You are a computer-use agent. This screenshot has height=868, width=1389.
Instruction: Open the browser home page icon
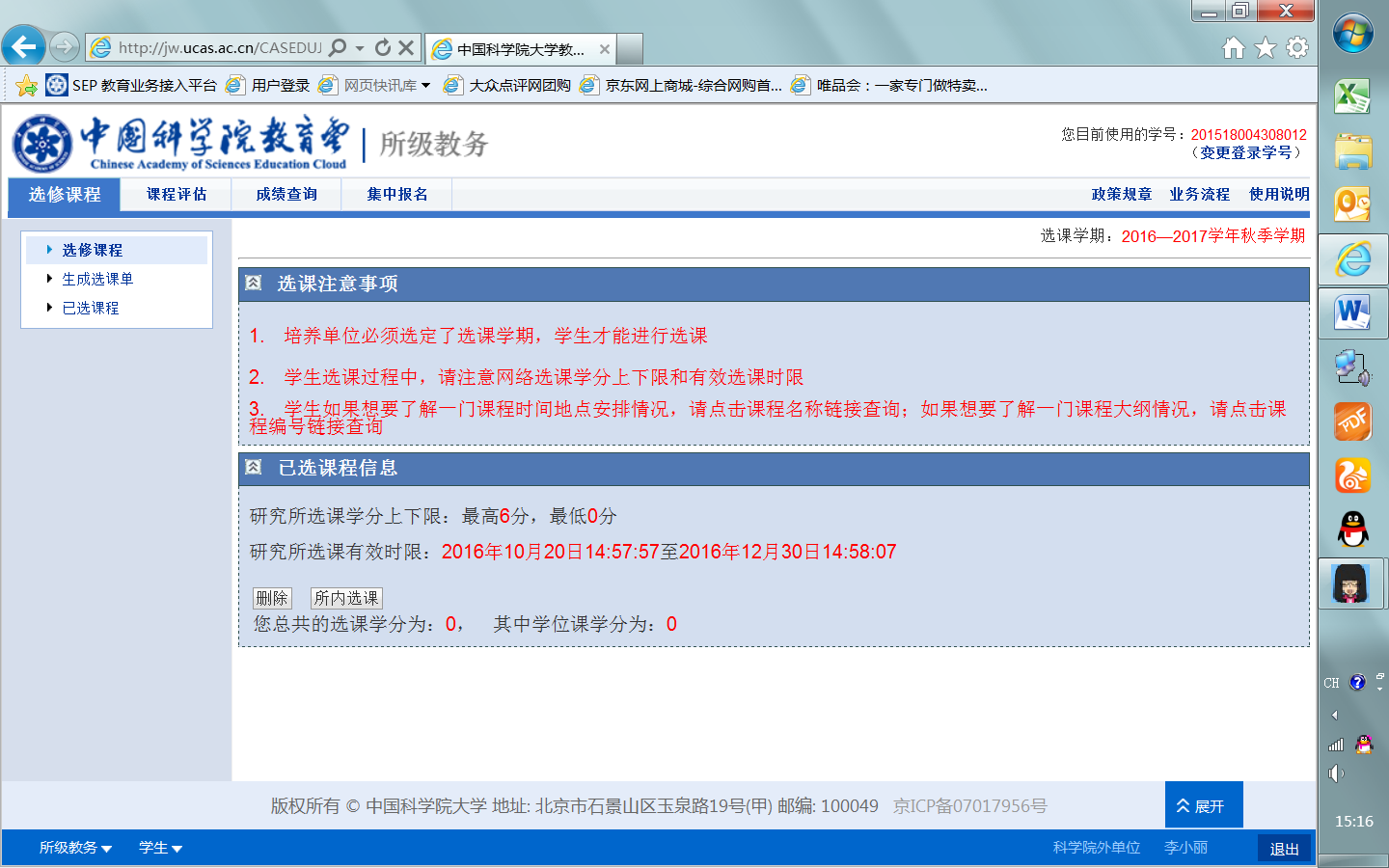(1234, 47)
